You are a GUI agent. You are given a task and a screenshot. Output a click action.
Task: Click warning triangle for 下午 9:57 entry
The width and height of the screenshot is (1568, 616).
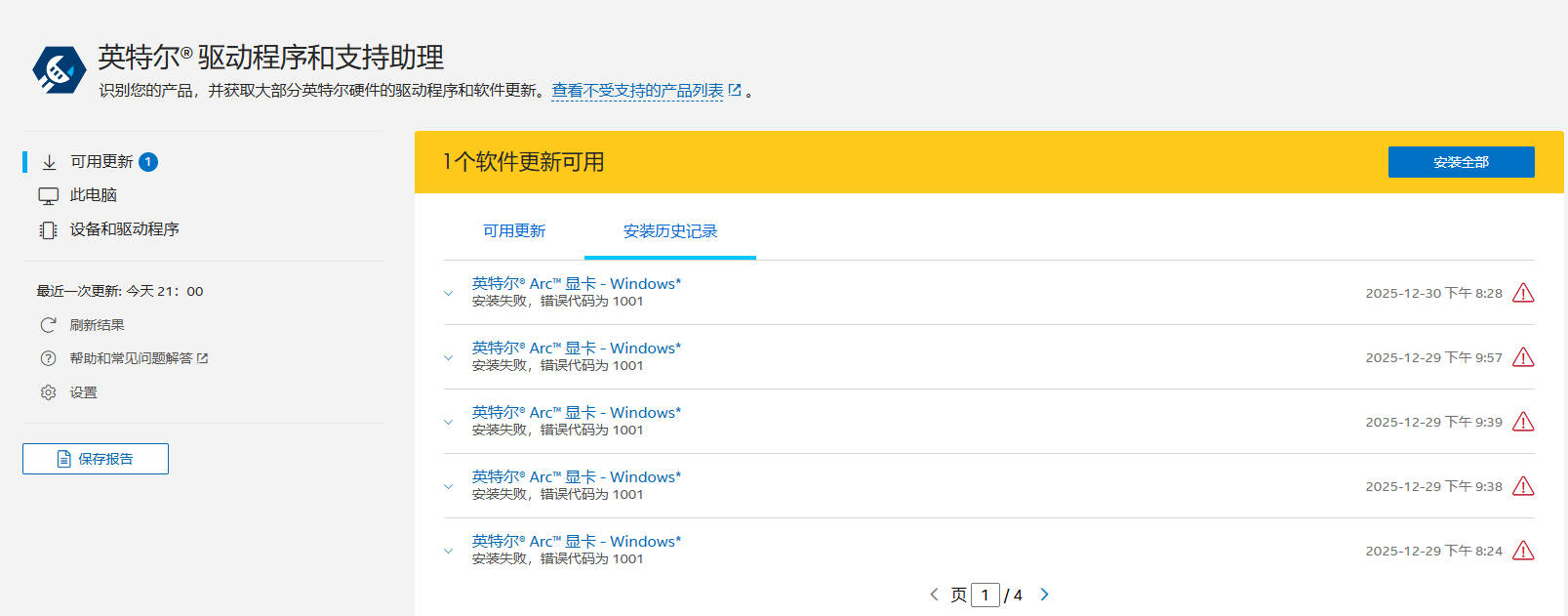tap(1522, 357)
